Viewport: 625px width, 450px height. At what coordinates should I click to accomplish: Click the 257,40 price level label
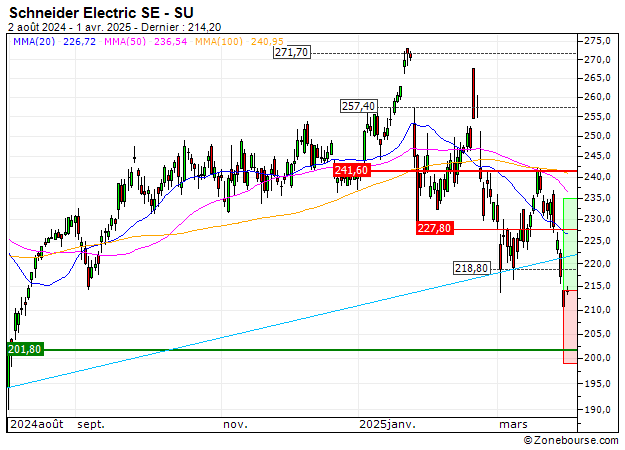[359, 106]
